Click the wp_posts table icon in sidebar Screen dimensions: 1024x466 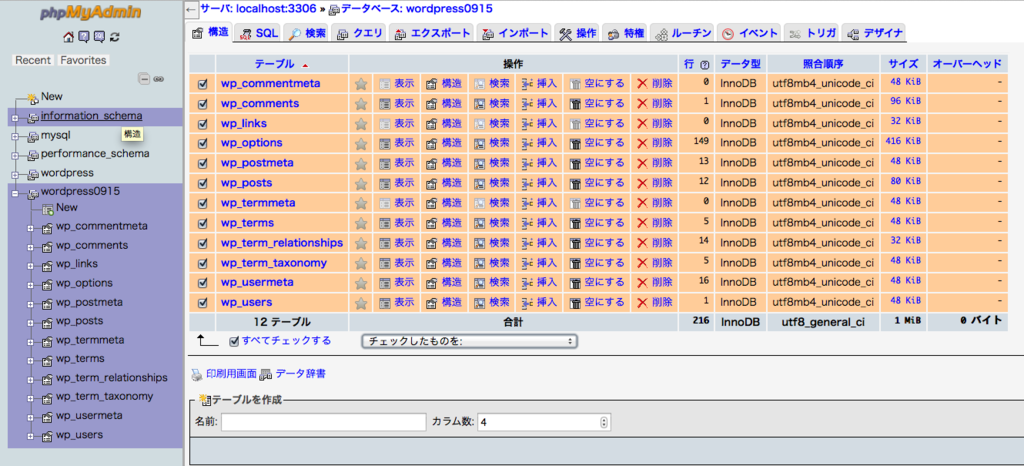click(47, 322)
